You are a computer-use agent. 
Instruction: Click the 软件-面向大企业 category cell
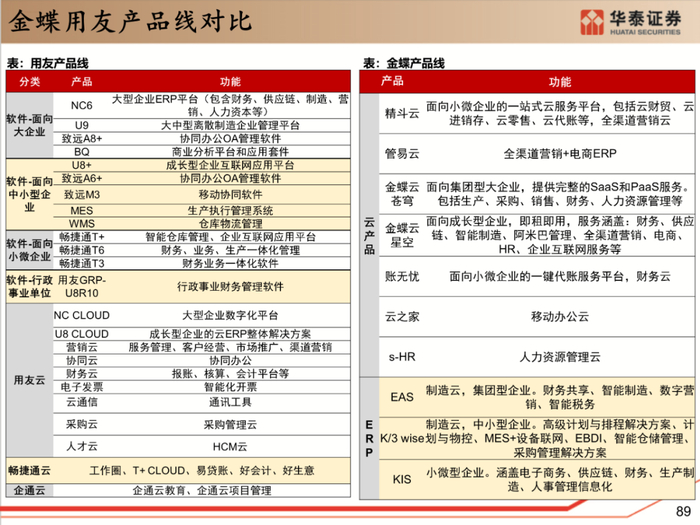pyautogui.click(x=29, y=125)
